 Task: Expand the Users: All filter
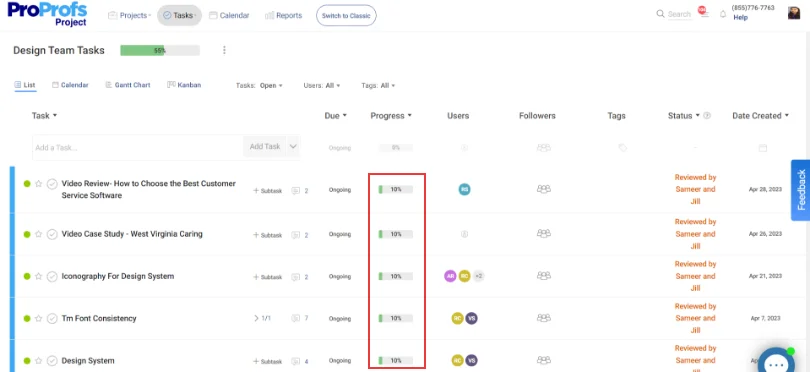coord(322,86)
